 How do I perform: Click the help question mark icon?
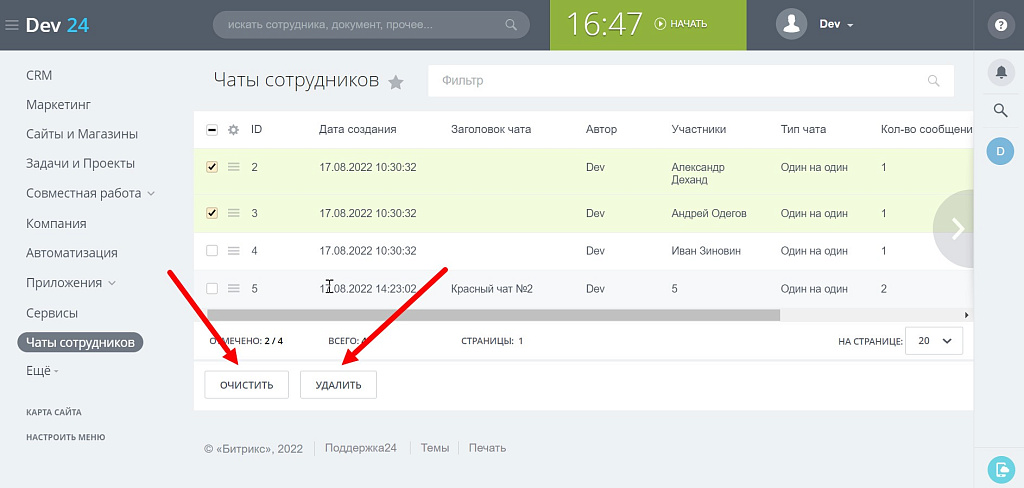click(x=999, y=25)
